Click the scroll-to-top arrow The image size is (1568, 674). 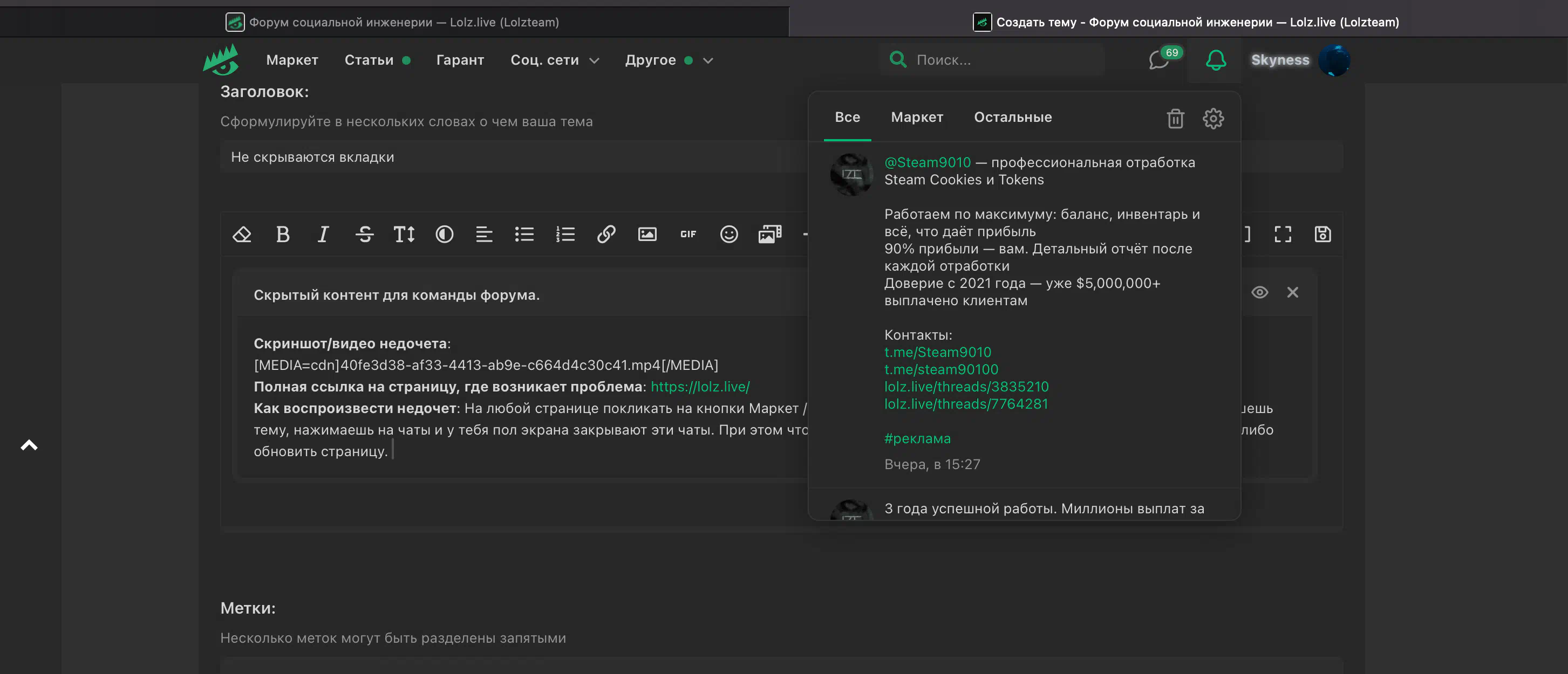(29, 445)
